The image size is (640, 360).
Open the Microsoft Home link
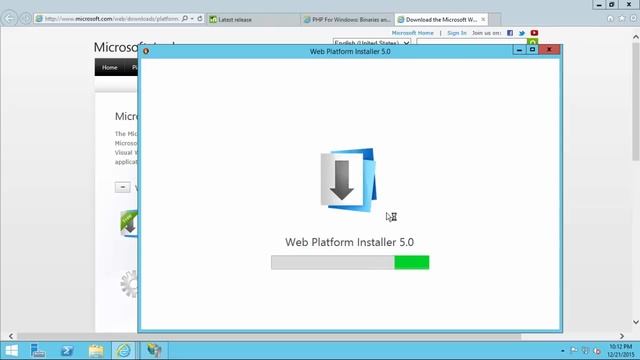pos(413,33)
